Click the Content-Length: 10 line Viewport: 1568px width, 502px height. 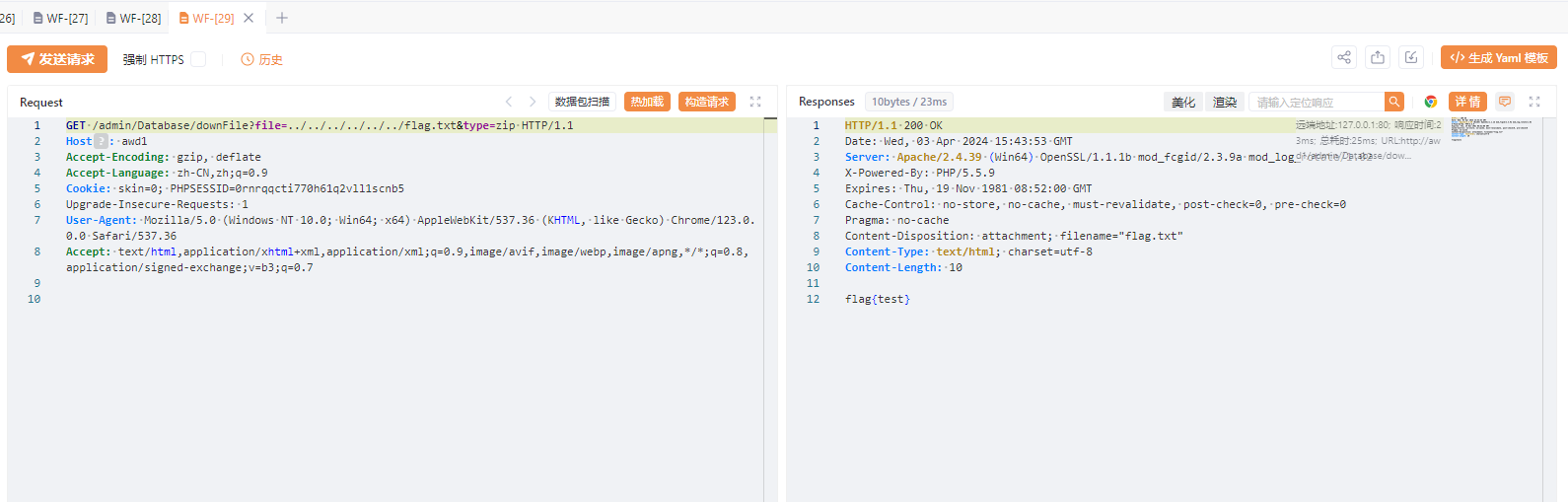[x=903, y=267]
